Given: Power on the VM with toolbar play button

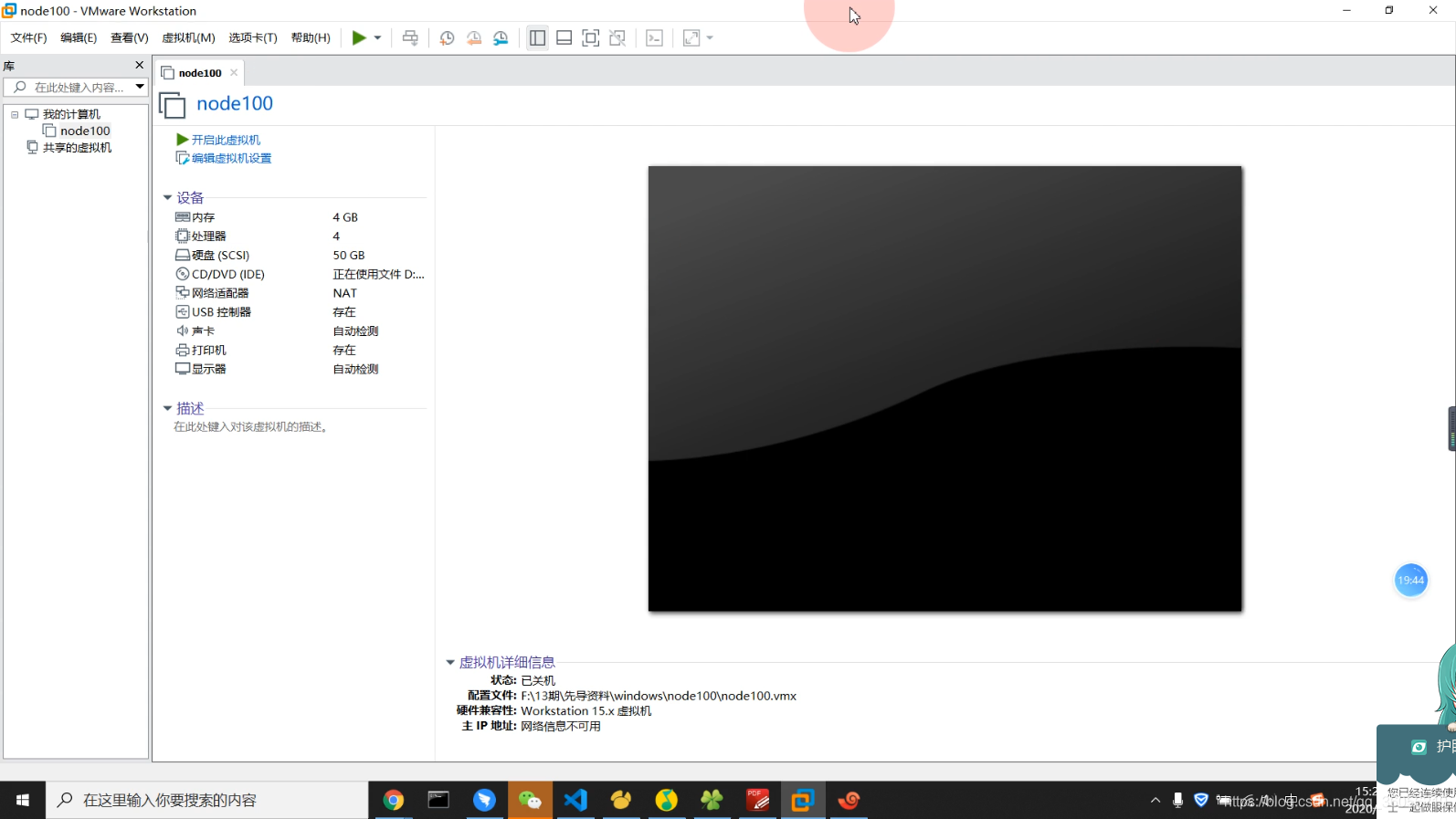Looking at the screenshot, I should (359, 37).
